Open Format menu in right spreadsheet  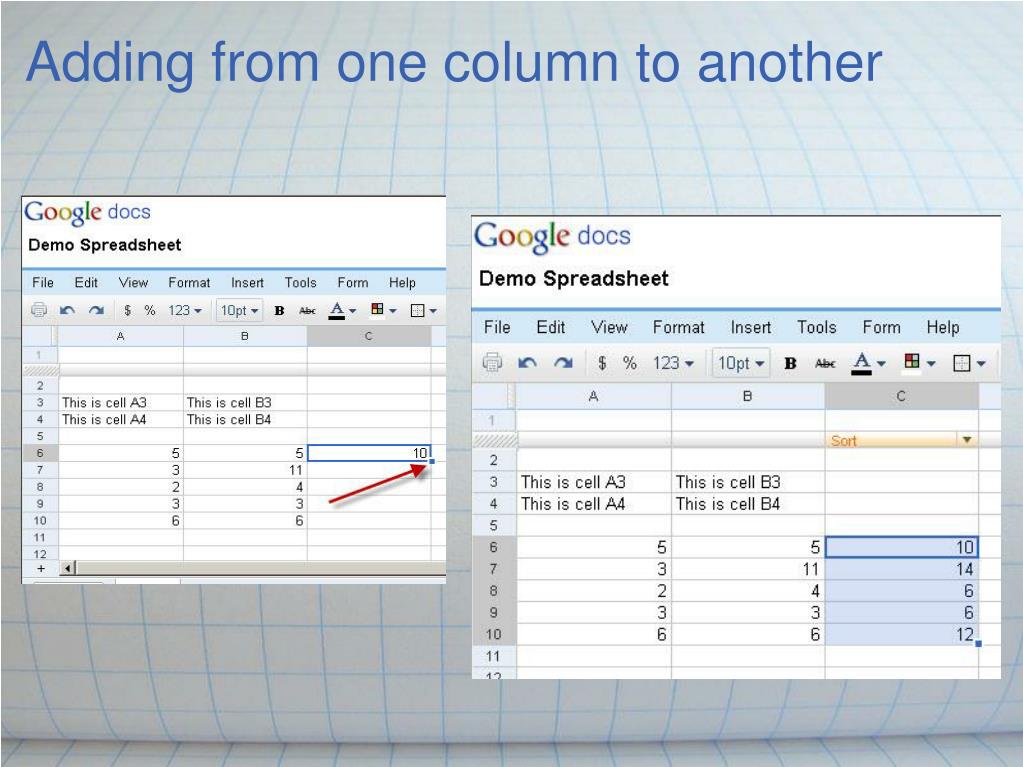point(679,327)
